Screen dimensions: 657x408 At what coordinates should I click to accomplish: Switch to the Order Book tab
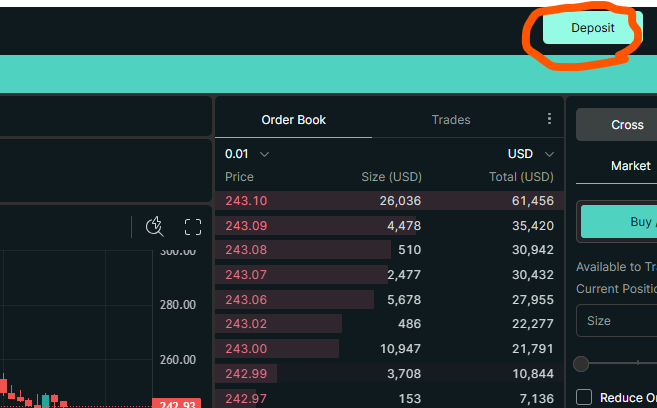pos(293,120)
